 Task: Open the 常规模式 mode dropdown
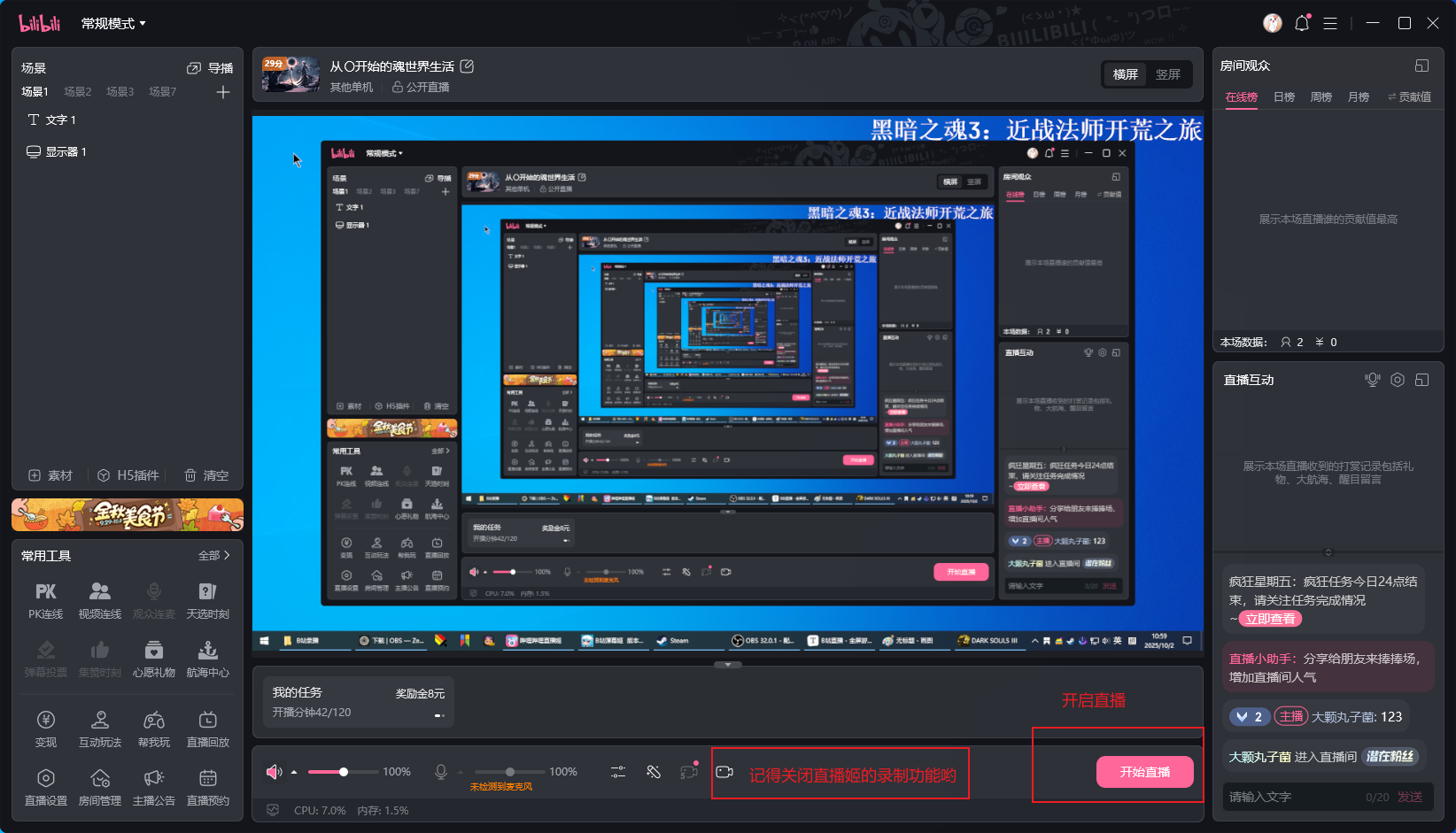click(113, 24)
